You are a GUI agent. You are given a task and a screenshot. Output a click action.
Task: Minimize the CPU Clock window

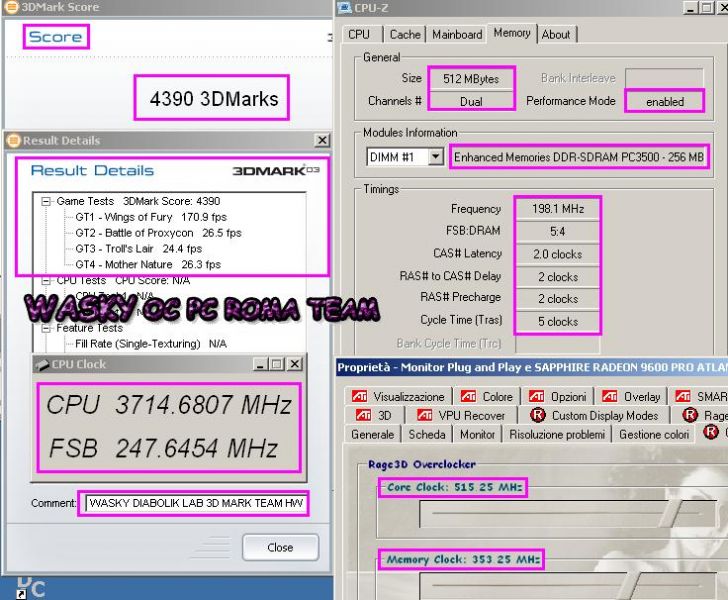261,364
